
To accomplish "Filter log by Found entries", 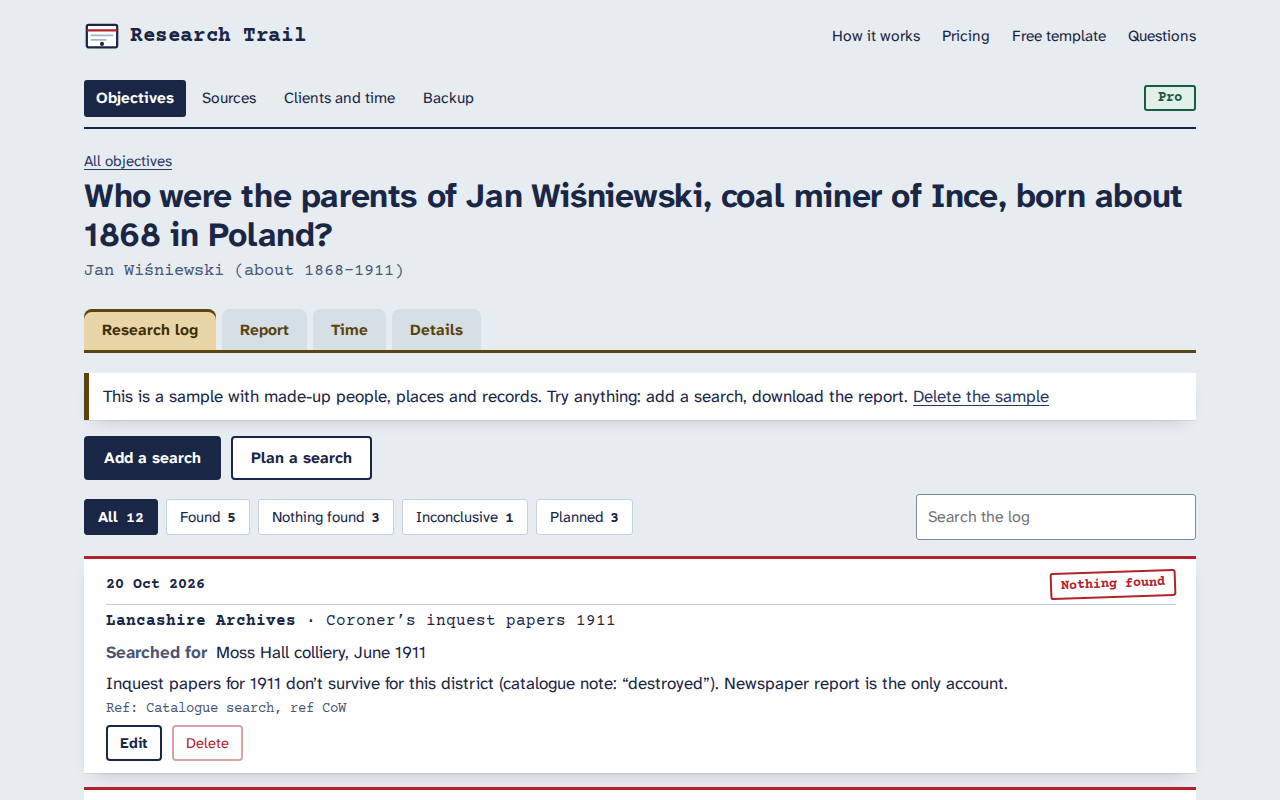I will [208, 517].
